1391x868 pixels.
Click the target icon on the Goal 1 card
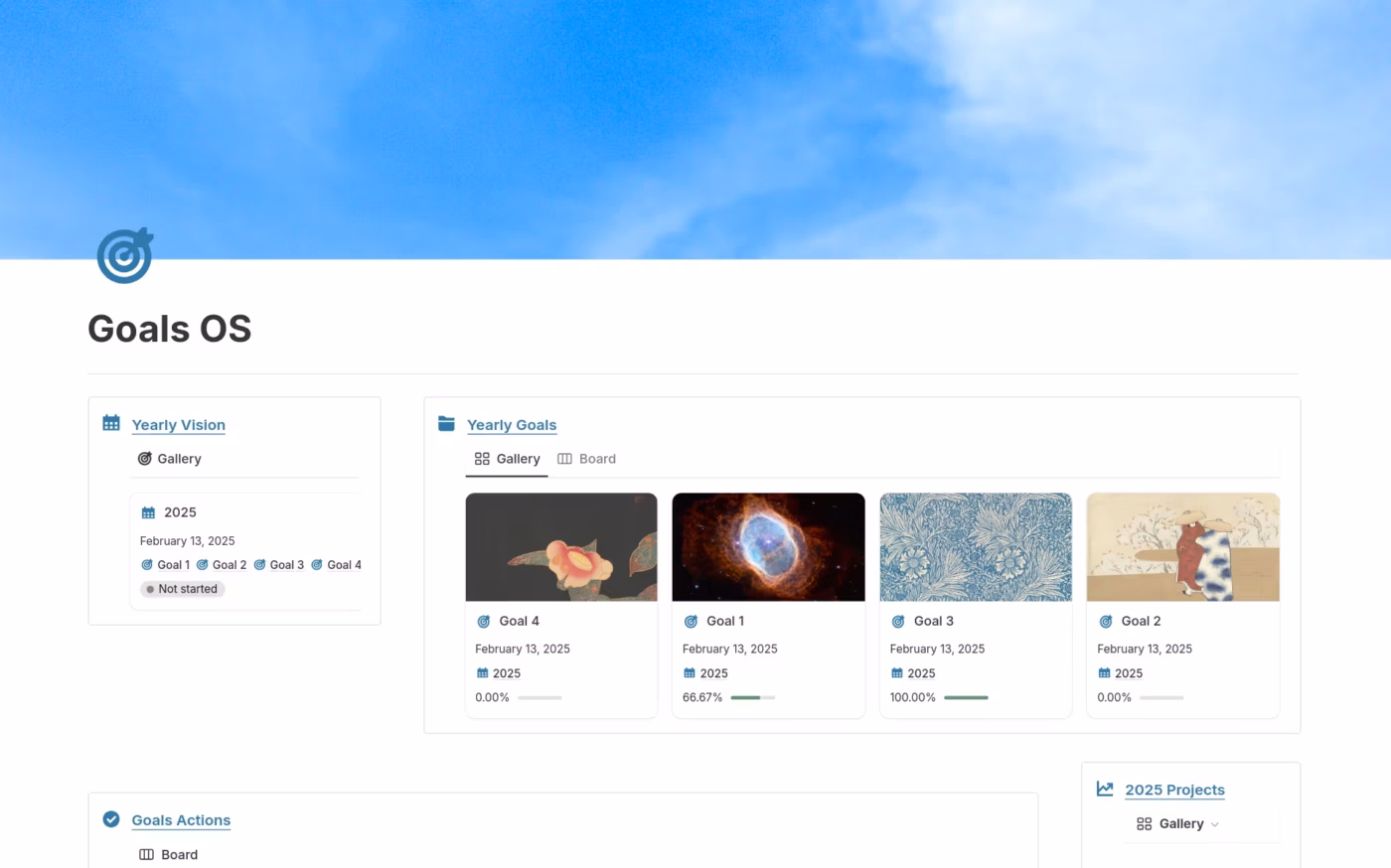(x=692, y=622)
